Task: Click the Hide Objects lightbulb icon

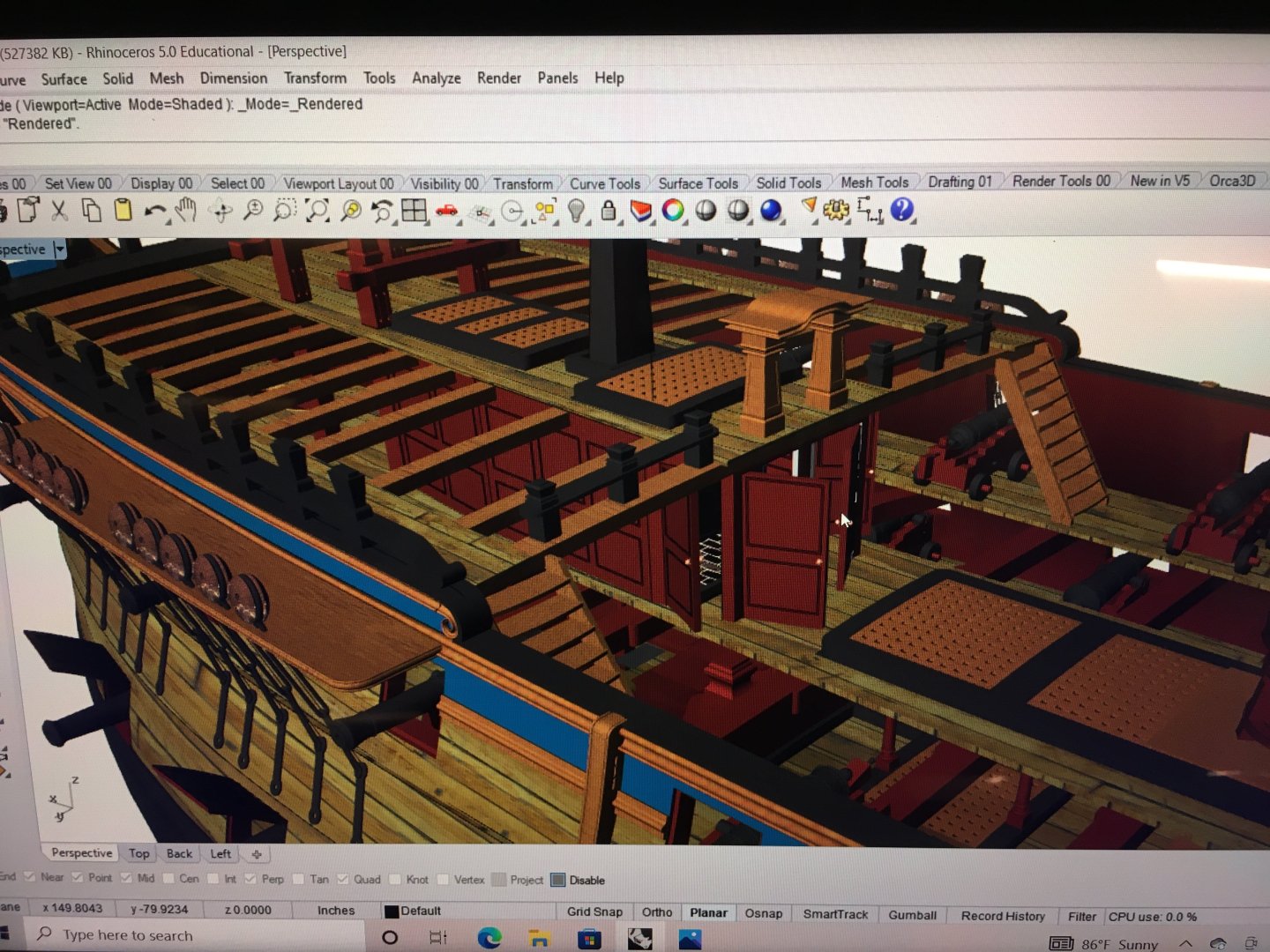Action: pyautogui.click(x=576, y=211)
